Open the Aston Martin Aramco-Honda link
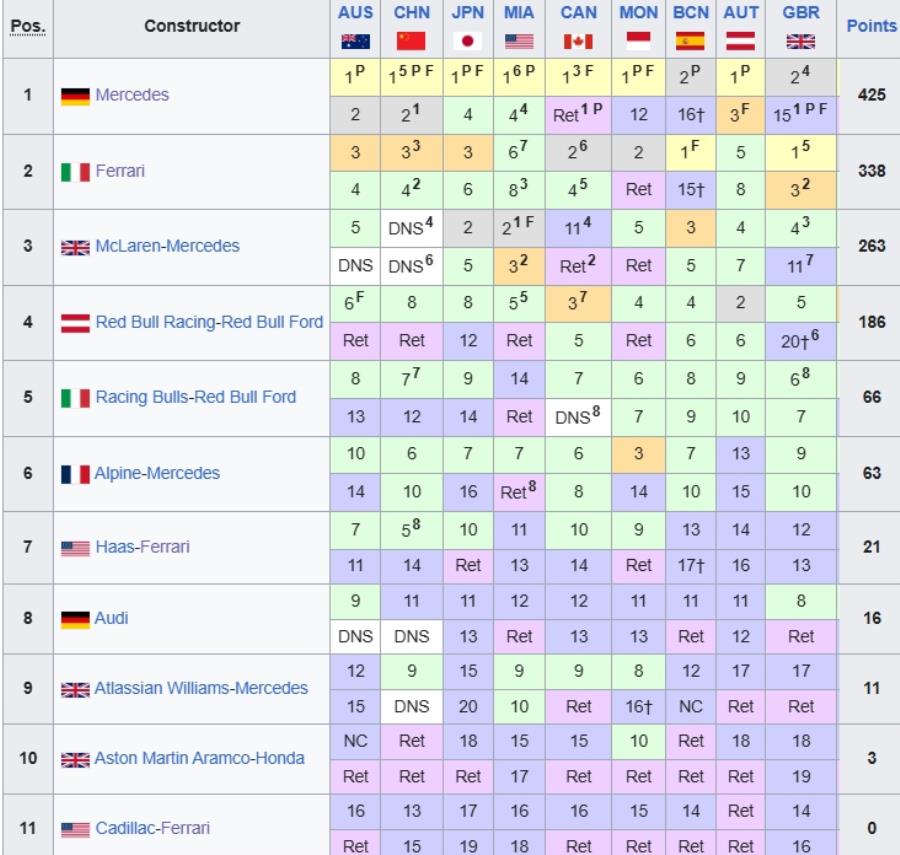This screenshot has height=855, width=900. [199, 758]
